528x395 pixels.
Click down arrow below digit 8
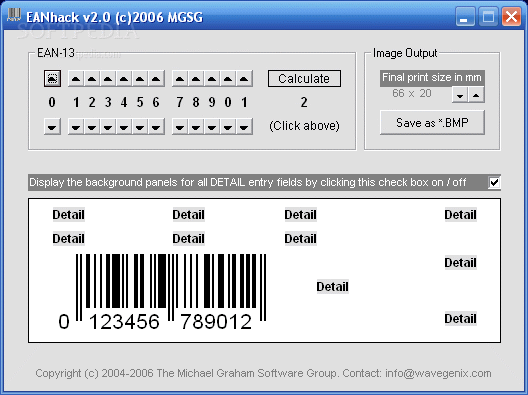[x=196, y=127]
